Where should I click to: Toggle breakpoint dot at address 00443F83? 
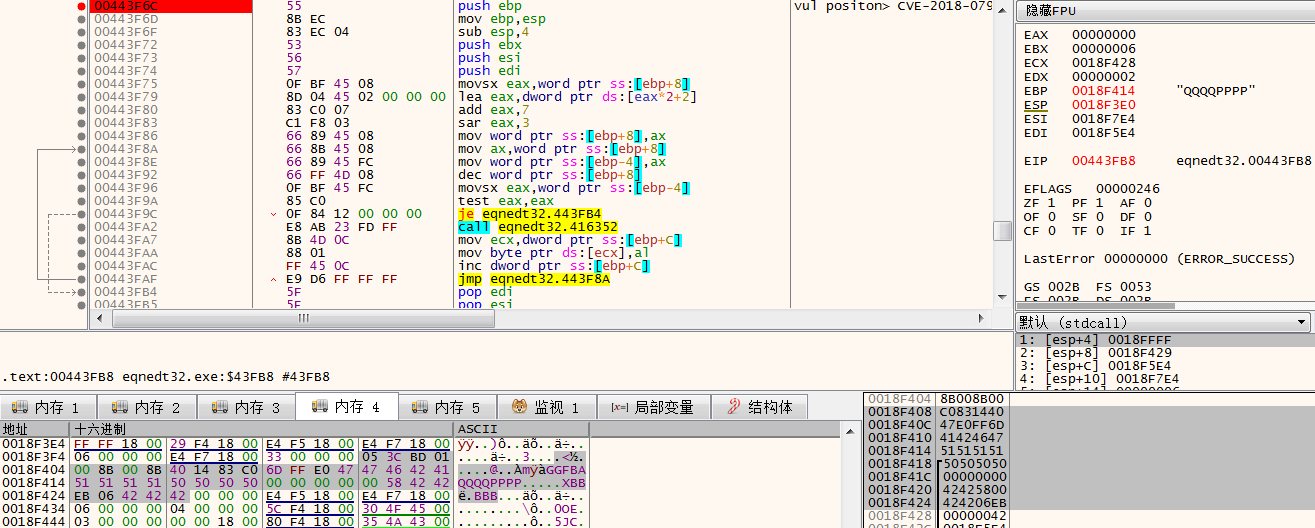(80, 123)
